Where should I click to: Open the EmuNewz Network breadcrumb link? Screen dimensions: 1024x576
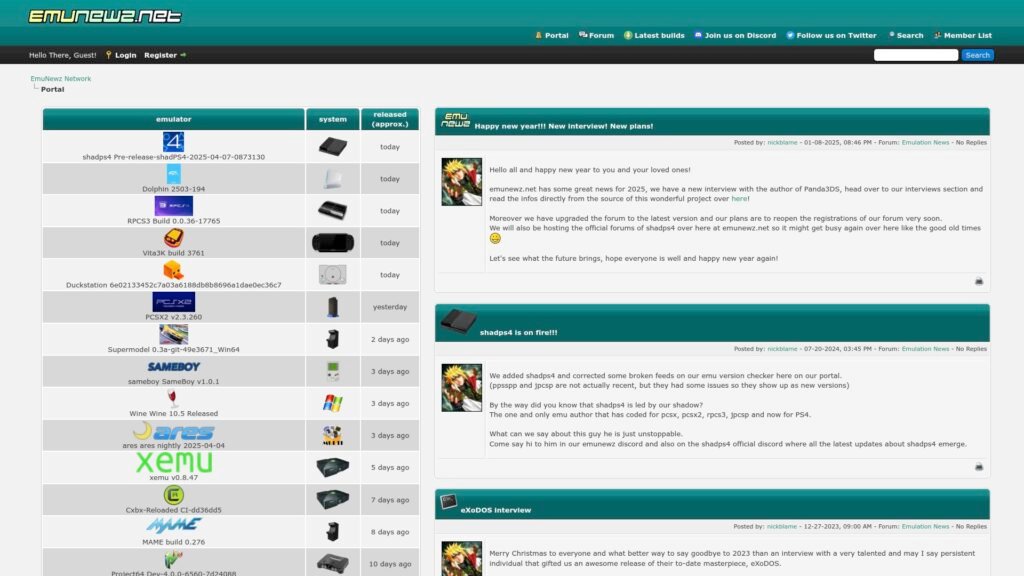point(61,78)
